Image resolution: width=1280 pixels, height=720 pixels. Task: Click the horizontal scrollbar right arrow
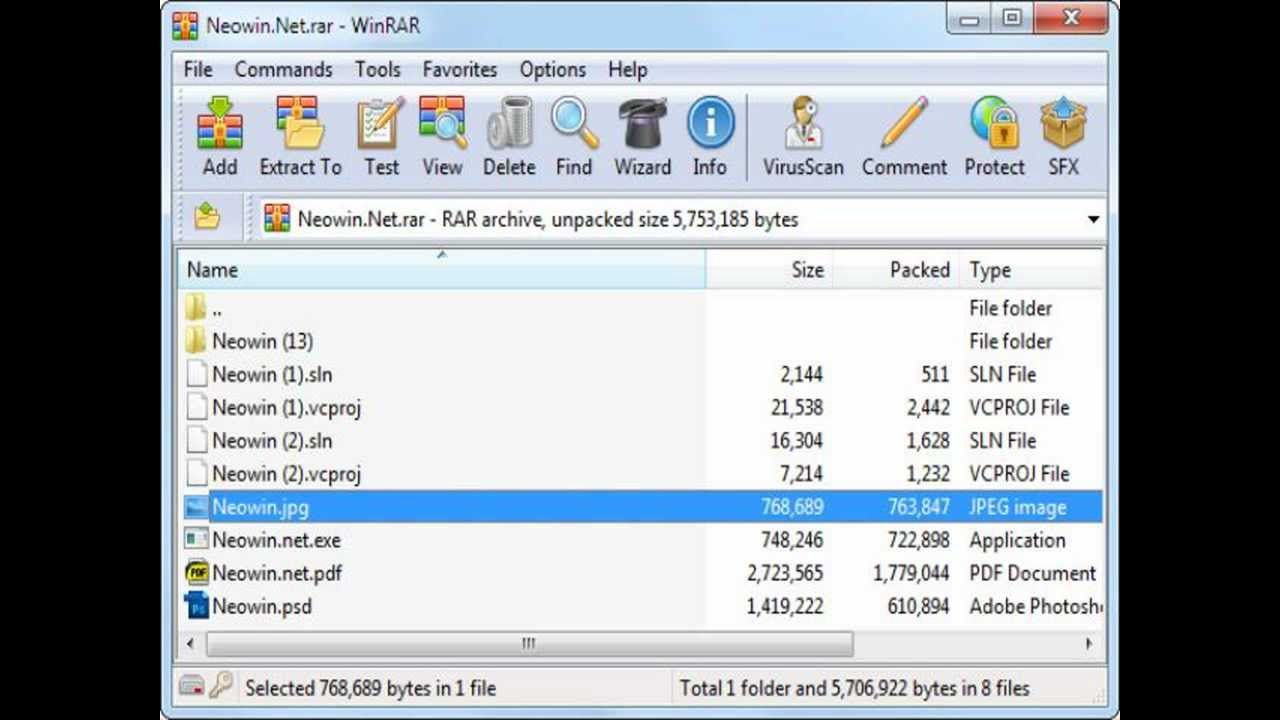[x=1089, y=644]
